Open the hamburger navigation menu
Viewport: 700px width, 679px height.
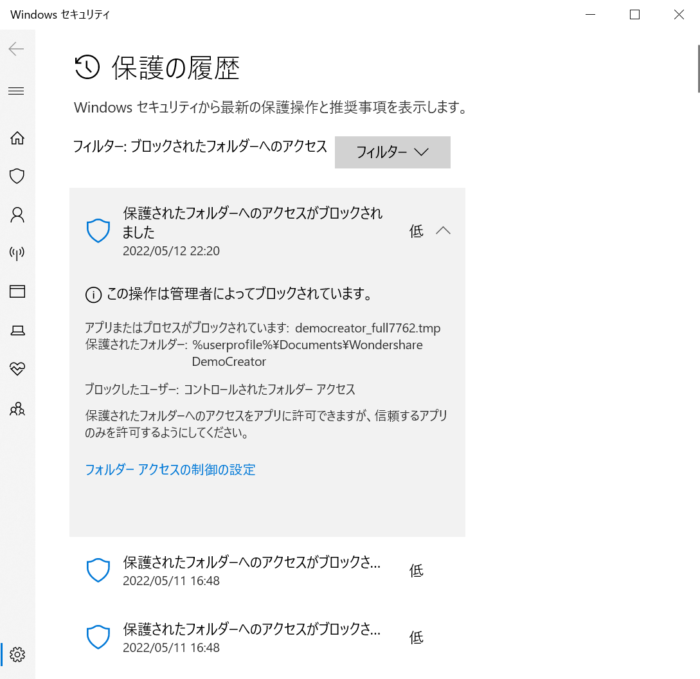coord(17,91)
